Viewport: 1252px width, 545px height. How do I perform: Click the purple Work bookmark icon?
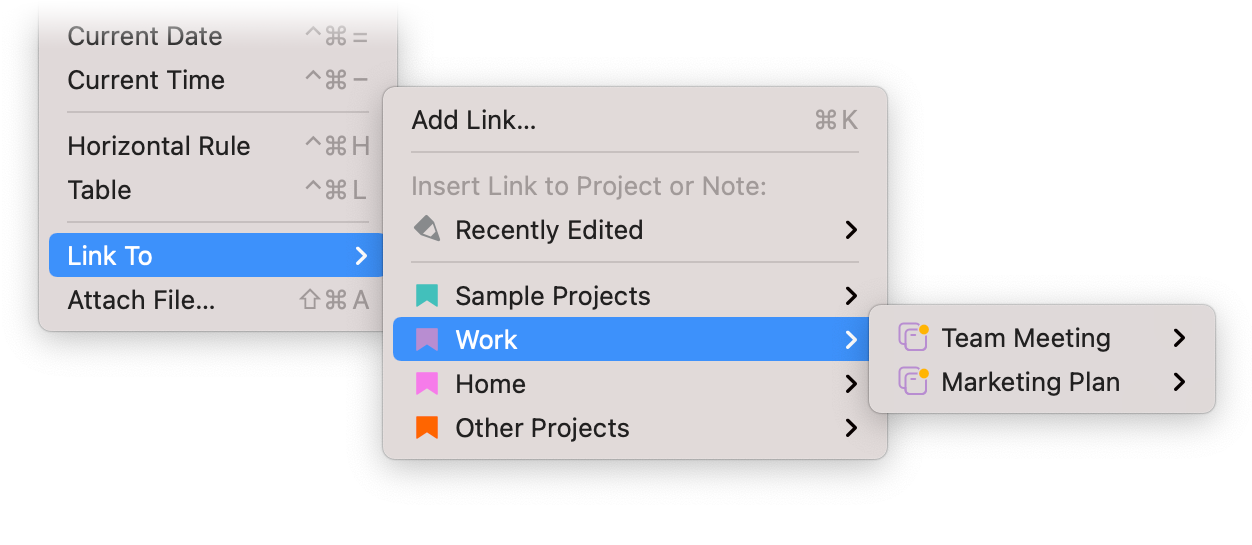[427, 340]
